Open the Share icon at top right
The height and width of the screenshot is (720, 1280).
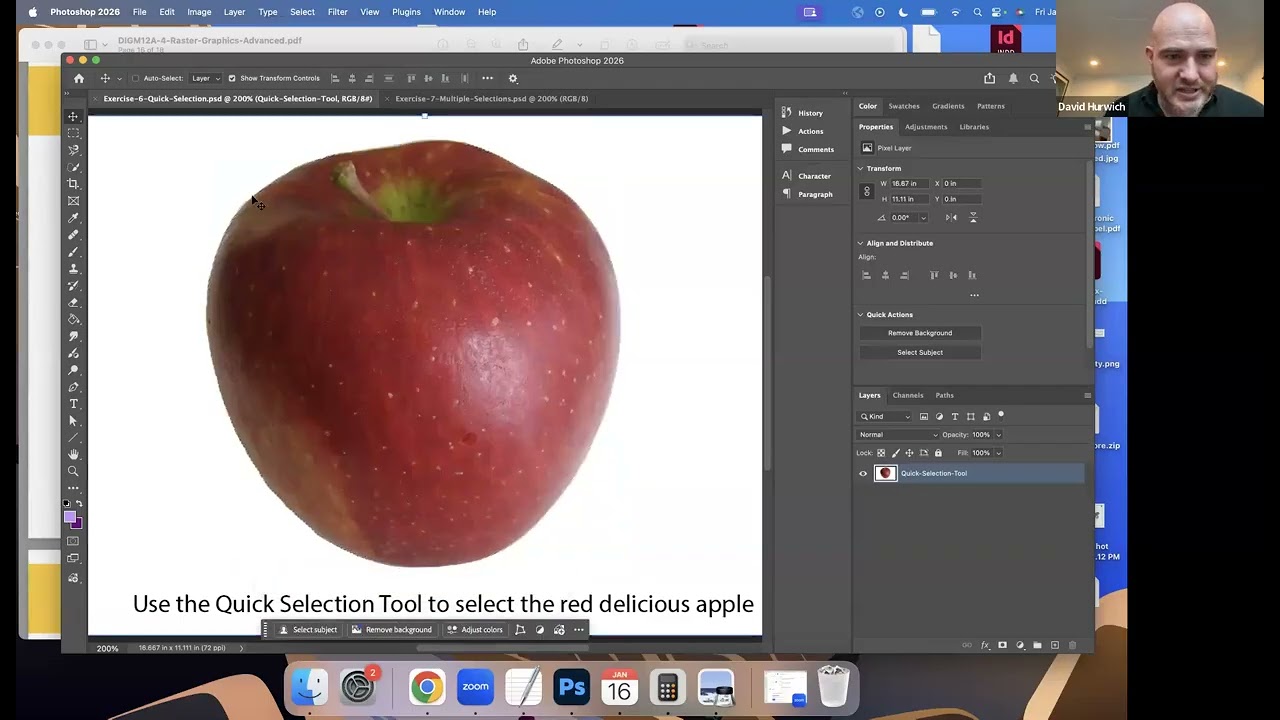point(989,78)
